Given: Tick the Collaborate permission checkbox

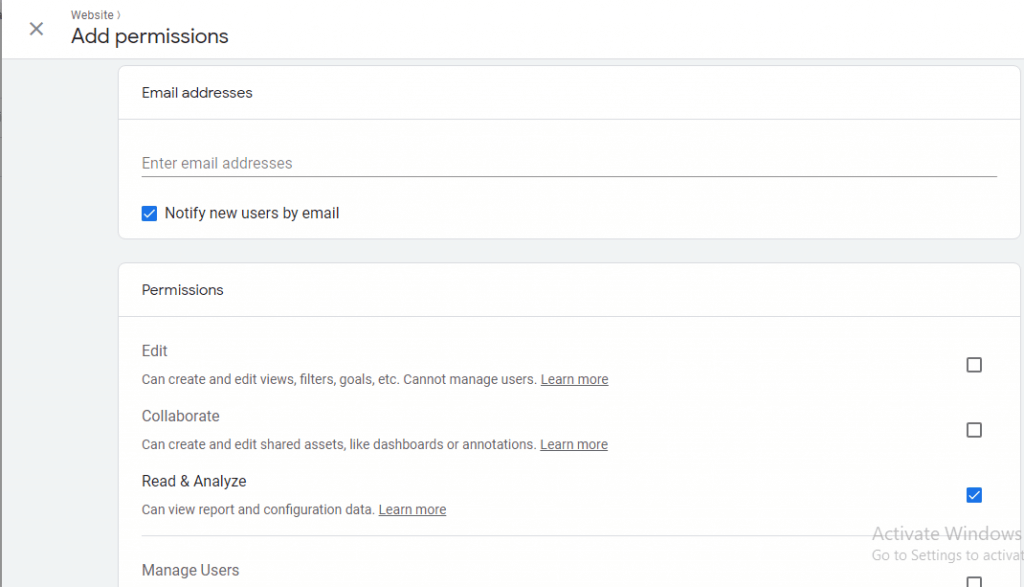Looking at the screenshot, I should click(974, 430).
